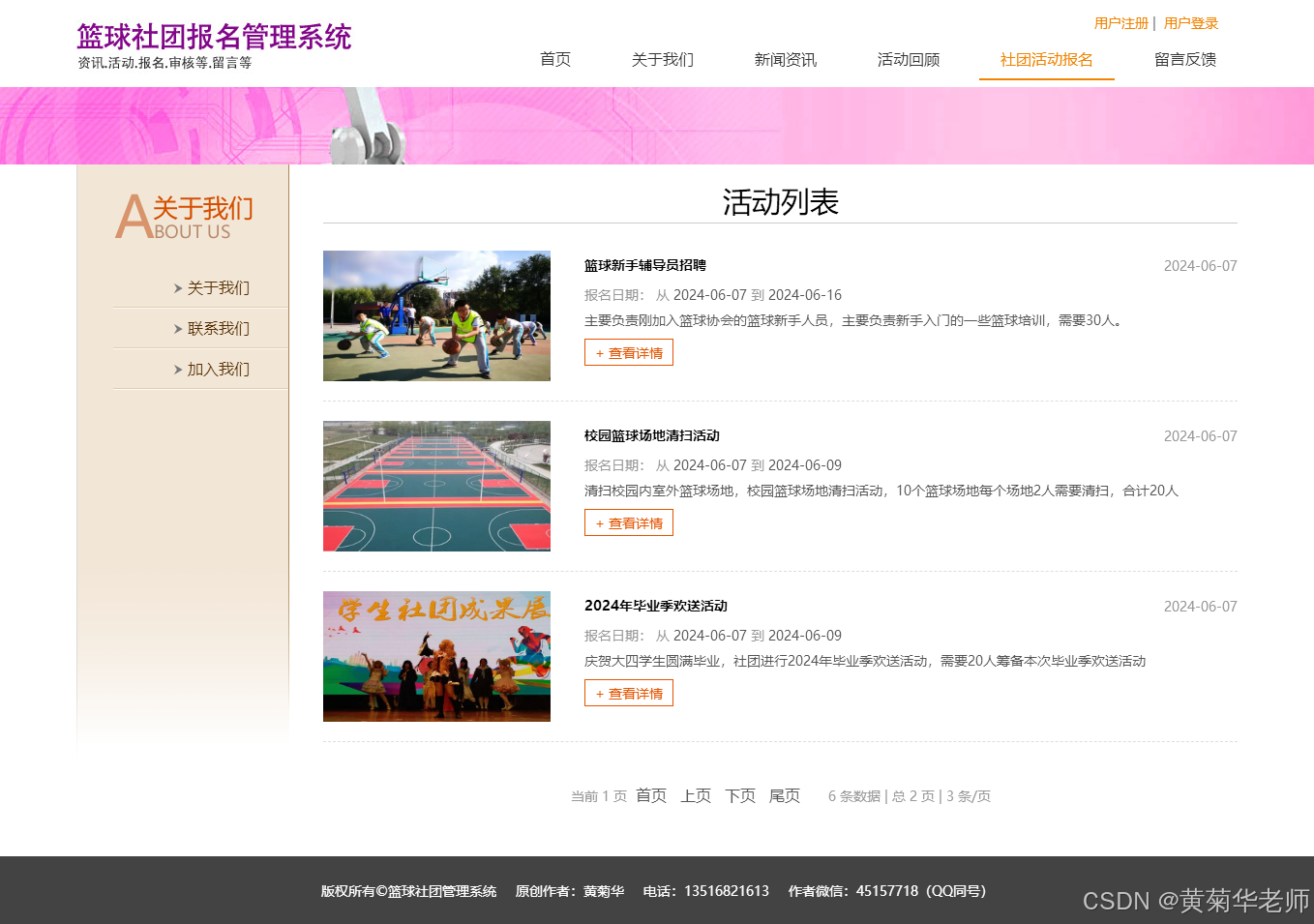Go to the first page via 首页 pagination
The height and width of the screenshot is (924, 1314).
(651, 795)
